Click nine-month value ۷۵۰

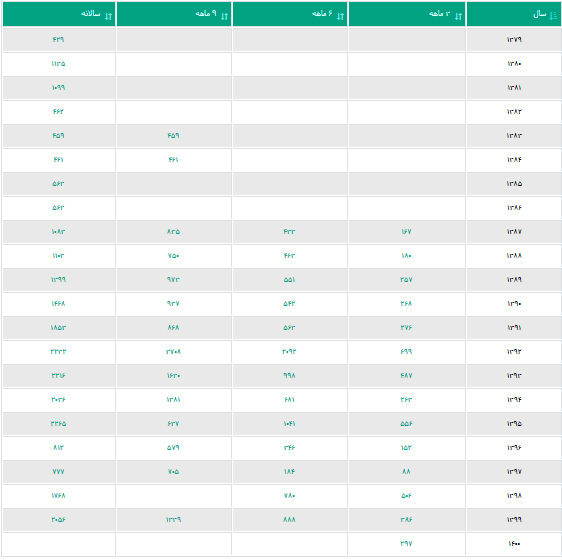pyautogui.click(x=173, y=256)
